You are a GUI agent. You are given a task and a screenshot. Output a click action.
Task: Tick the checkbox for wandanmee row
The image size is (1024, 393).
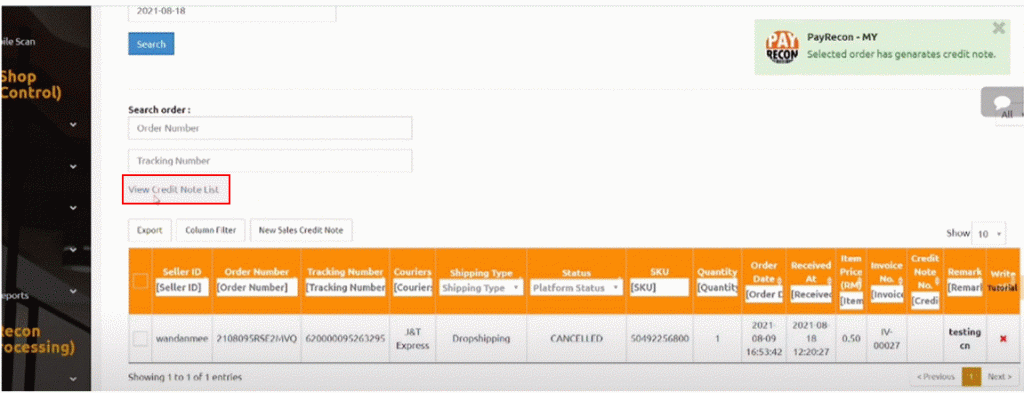pos(140,339)
